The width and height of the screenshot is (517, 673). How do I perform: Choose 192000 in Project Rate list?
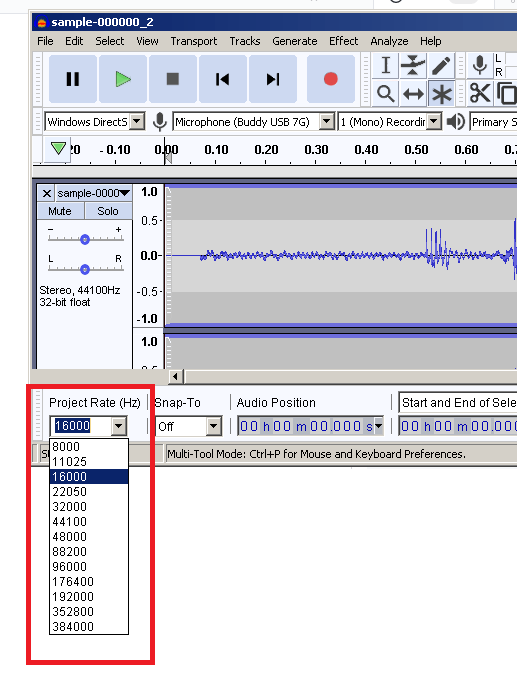point(89,597)
